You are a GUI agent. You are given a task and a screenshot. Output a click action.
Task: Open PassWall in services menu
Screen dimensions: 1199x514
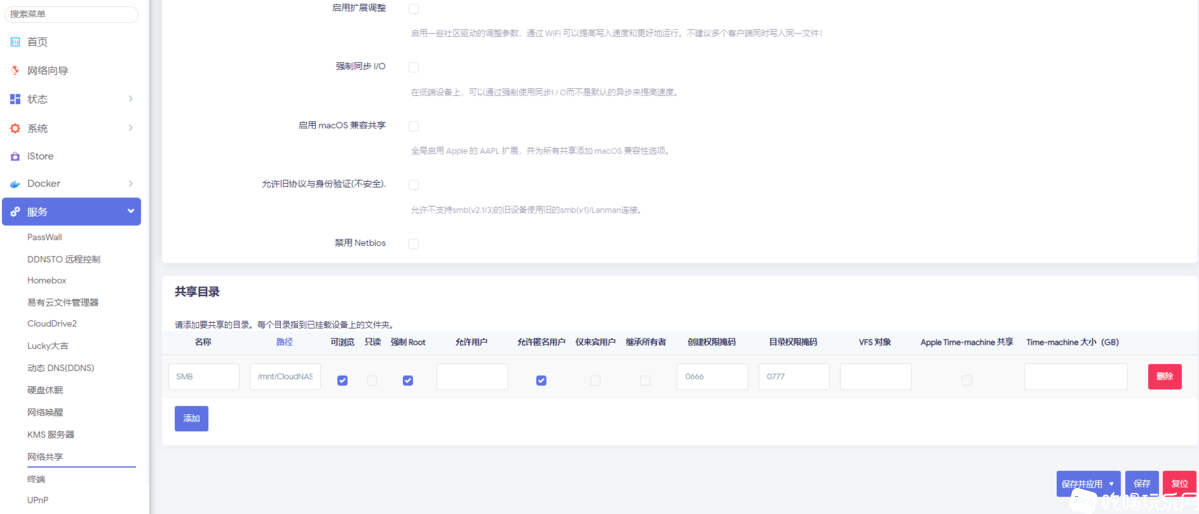click(x=44, y=237)
